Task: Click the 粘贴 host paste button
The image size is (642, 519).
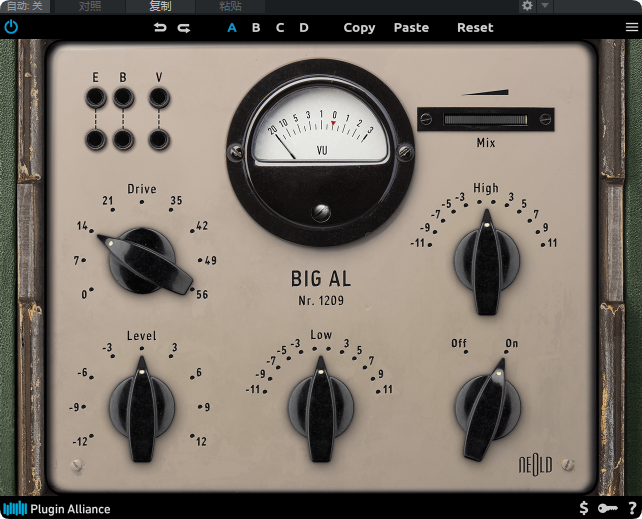Action: [x=231, y=6]
